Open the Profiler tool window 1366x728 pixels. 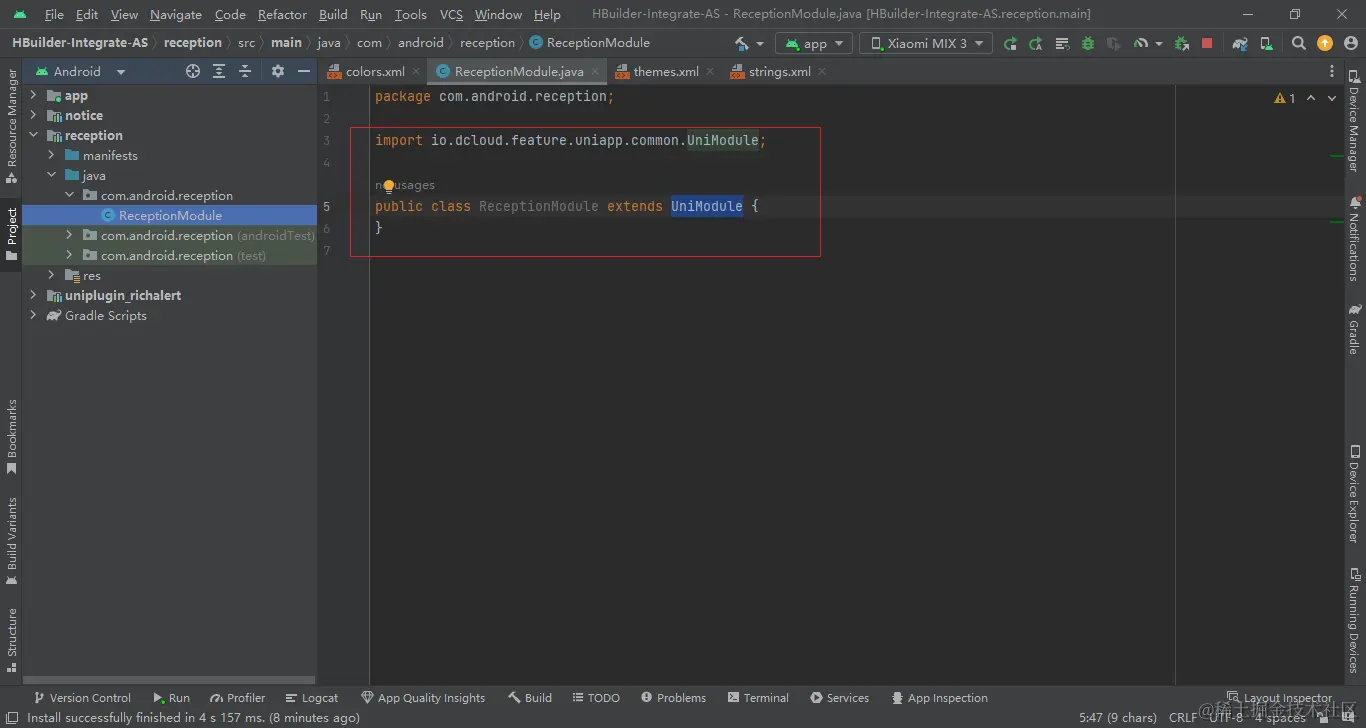(x=238, y=698)
